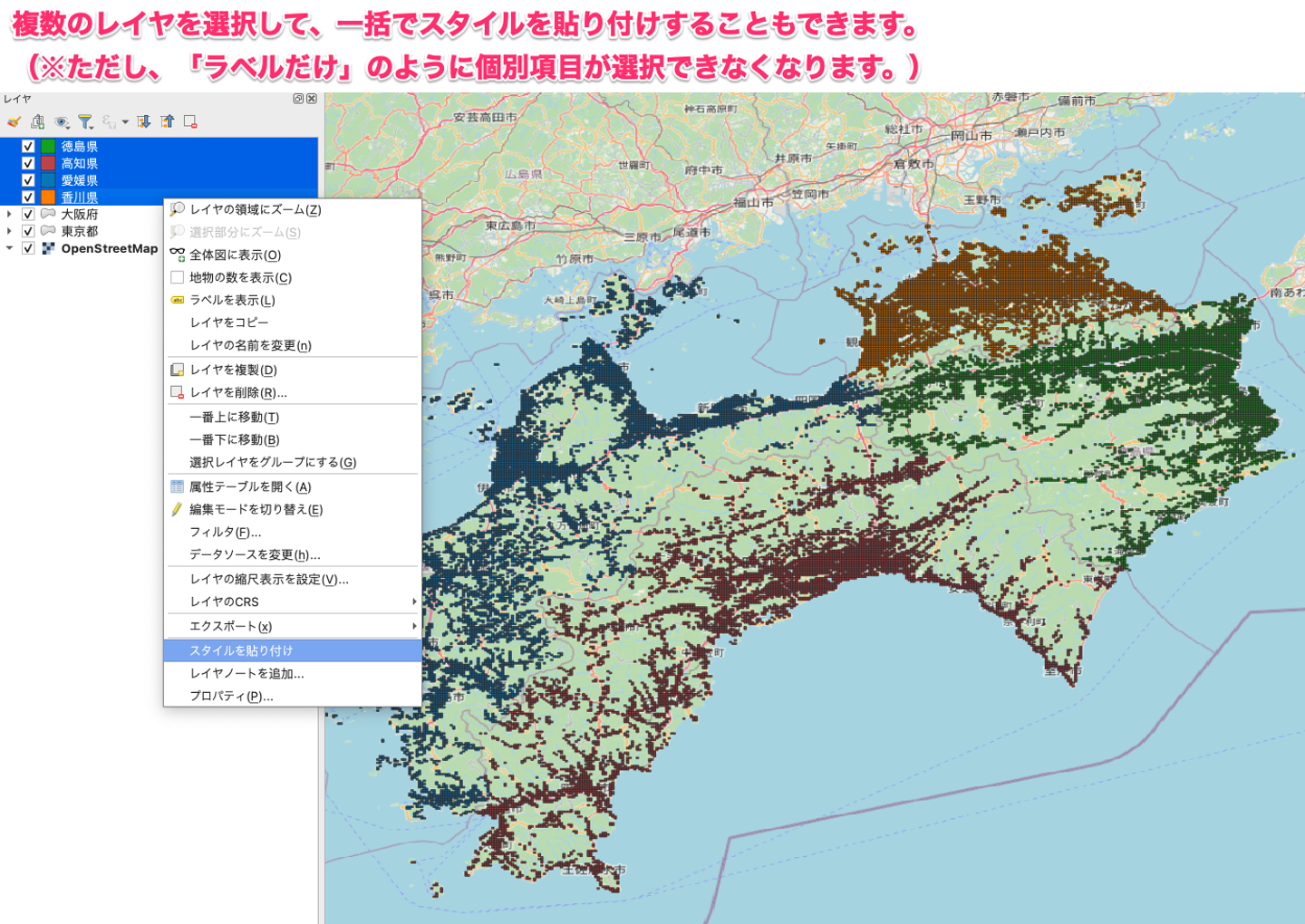Open the フィルタ menu entry
This screenshot has width=1305, height=924.
(293, 532)
